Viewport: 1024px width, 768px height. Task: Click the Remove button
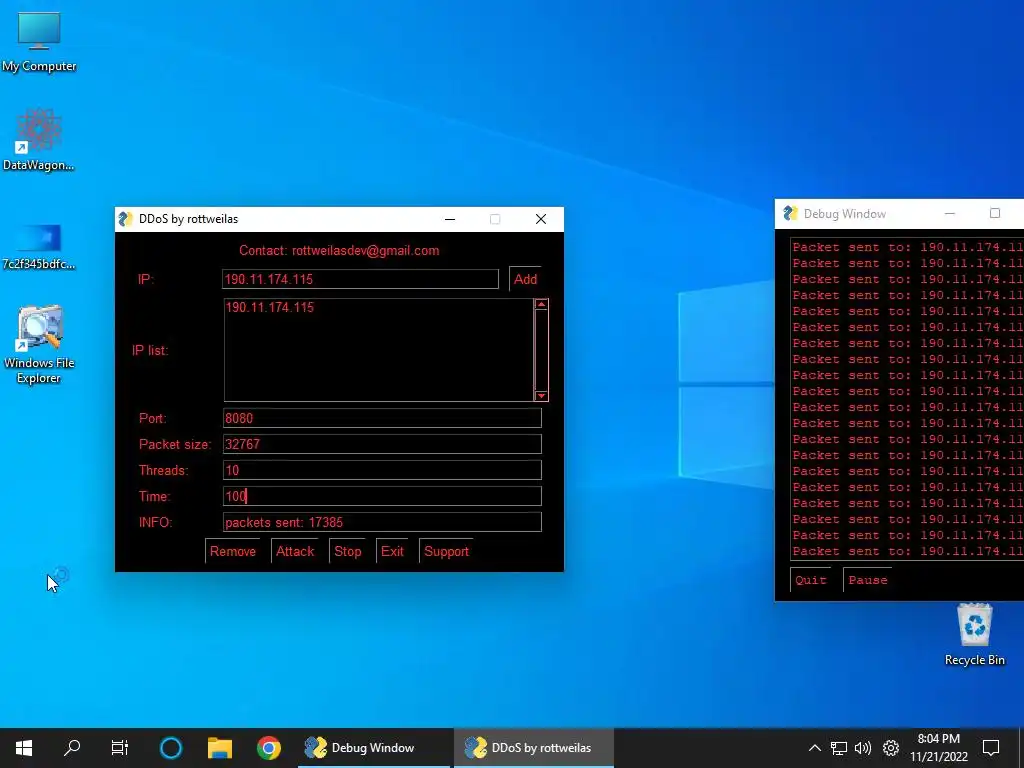tap(232, 551)
